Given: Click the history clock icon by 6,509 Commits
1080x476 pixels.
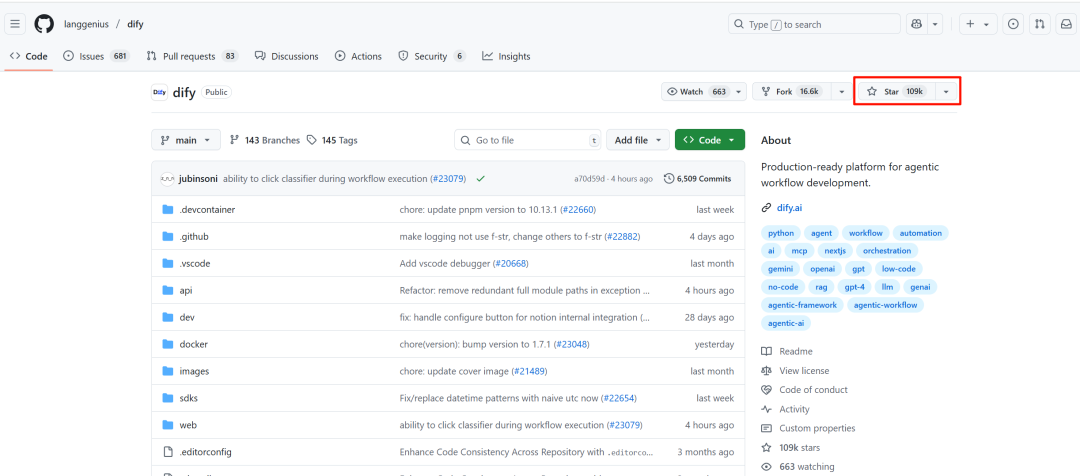Looking at the screenshot, I should [x=669, y=178].
